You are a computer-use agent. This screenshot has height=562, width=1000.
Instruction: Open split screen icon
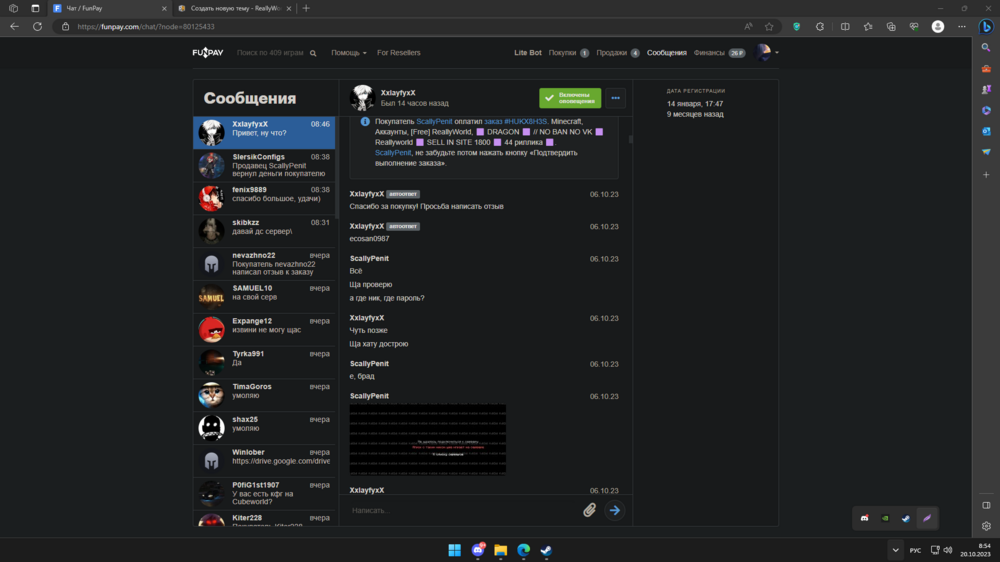[845, 27]
